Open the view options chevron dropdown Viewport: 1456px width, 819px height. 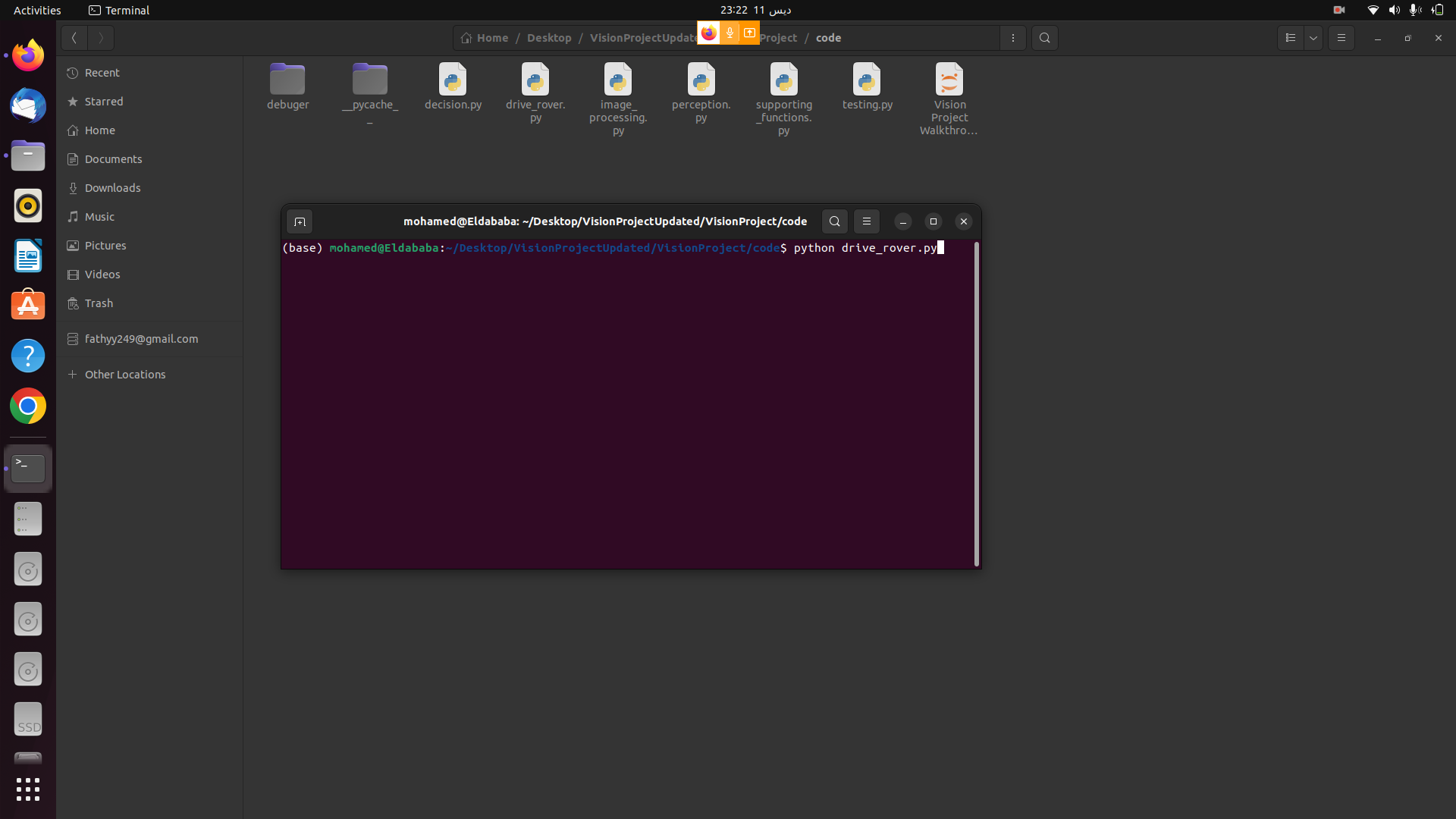[1313, 37]
